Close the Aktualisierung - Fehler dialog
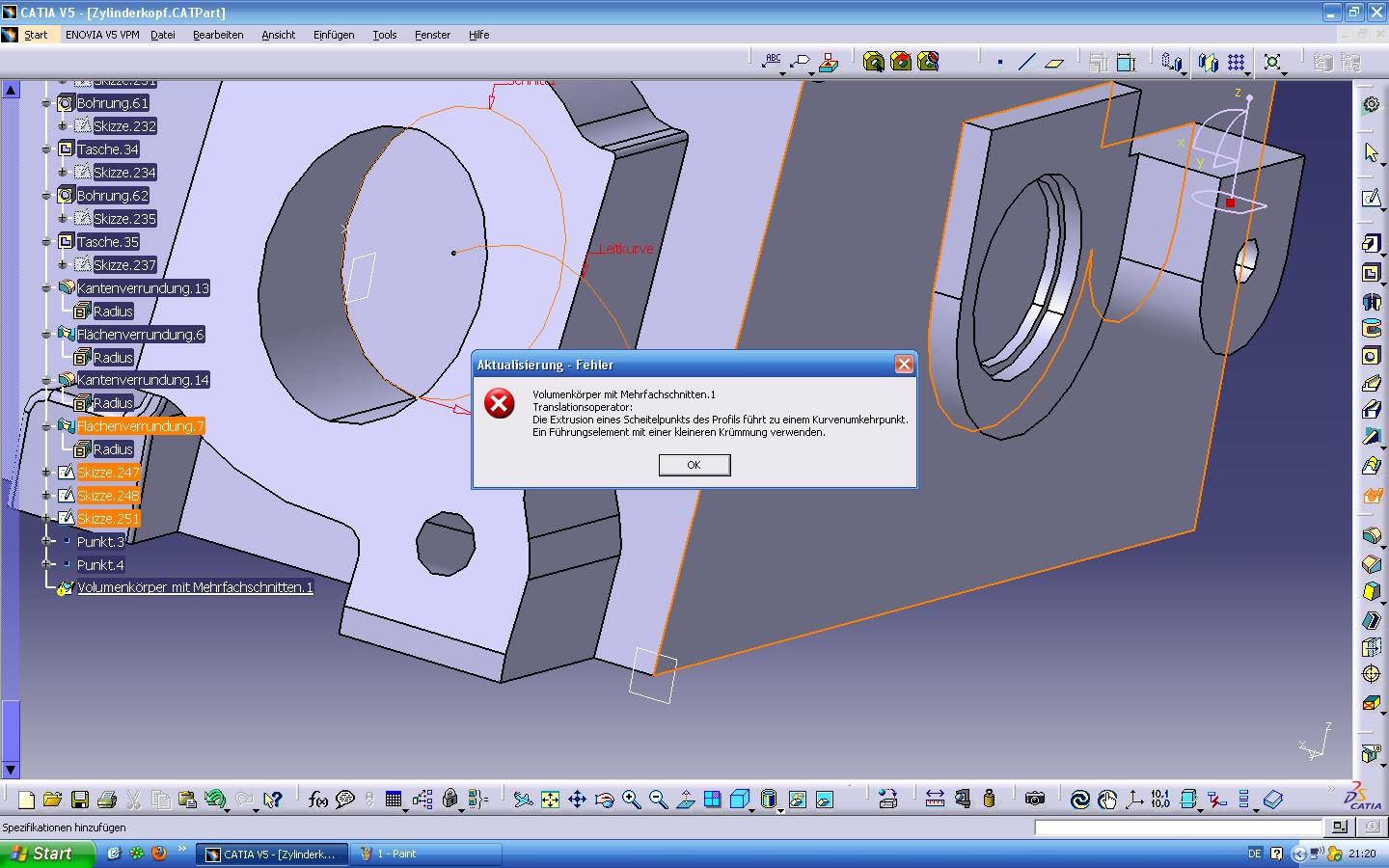1389x868 pixels. coord(904,364)
